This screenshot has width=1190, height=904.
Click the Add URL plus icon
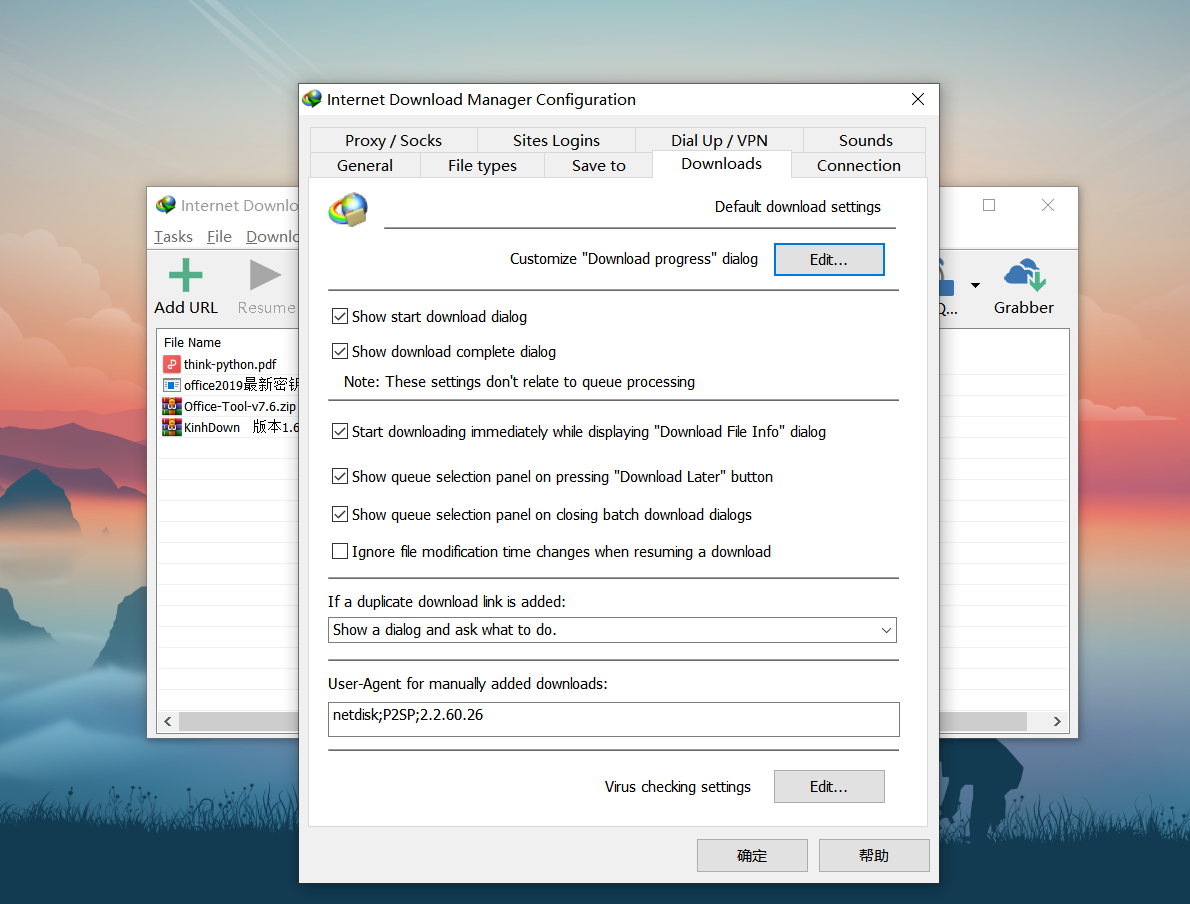(x=185, y=274)
